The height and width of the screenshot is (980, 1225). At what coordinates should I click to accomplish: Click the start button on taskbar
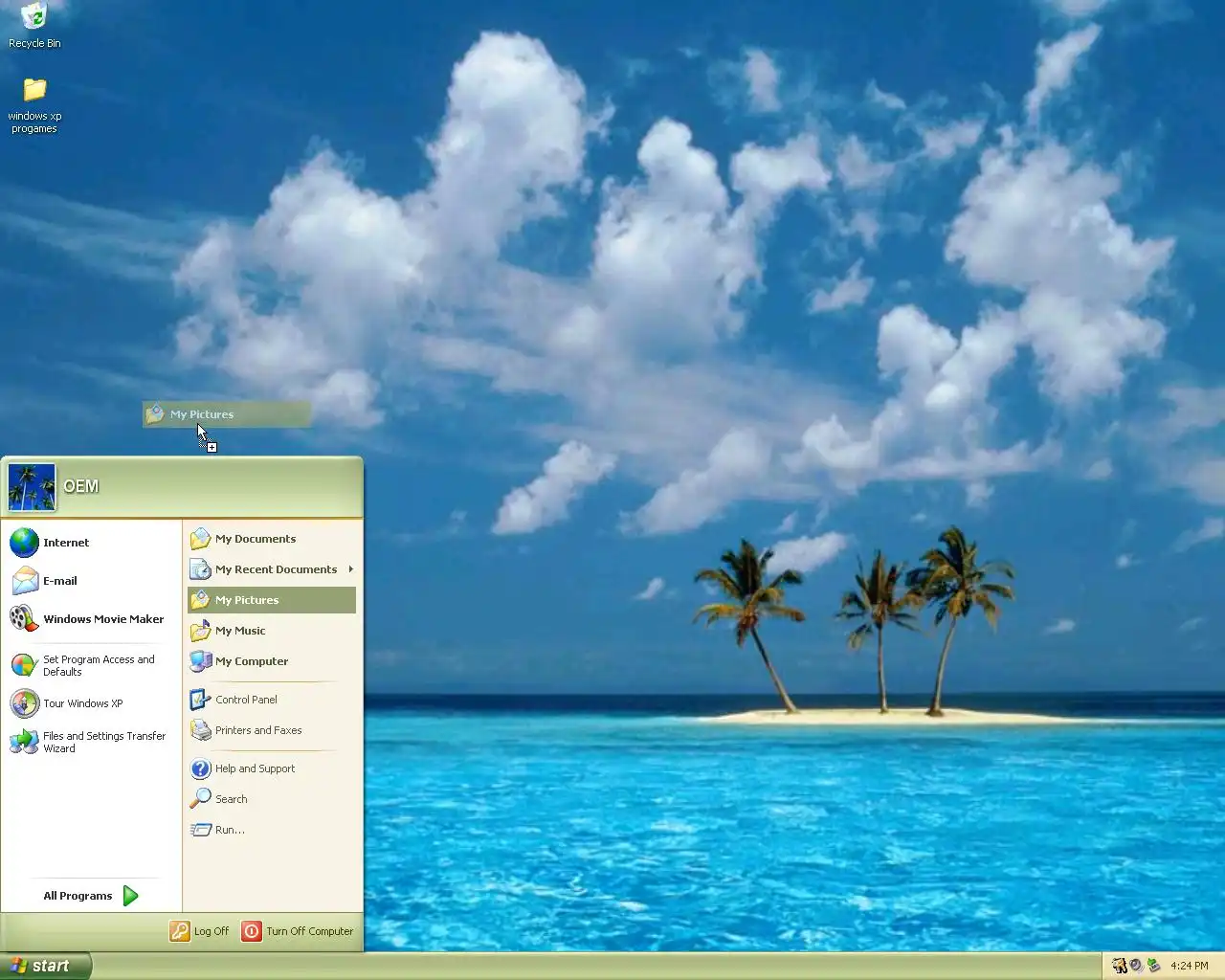pyautogui.click(x=45, y=966)
